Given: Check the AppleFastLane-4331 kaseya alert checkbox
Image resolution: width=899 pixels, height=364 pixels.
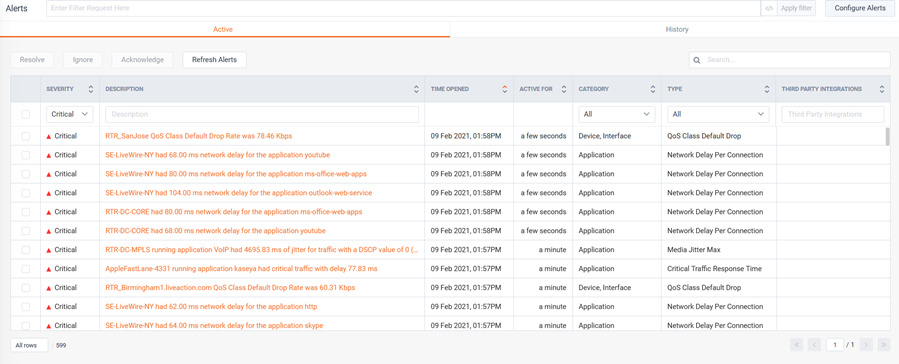Looking at the screenshot, I should tap(25, 269).
